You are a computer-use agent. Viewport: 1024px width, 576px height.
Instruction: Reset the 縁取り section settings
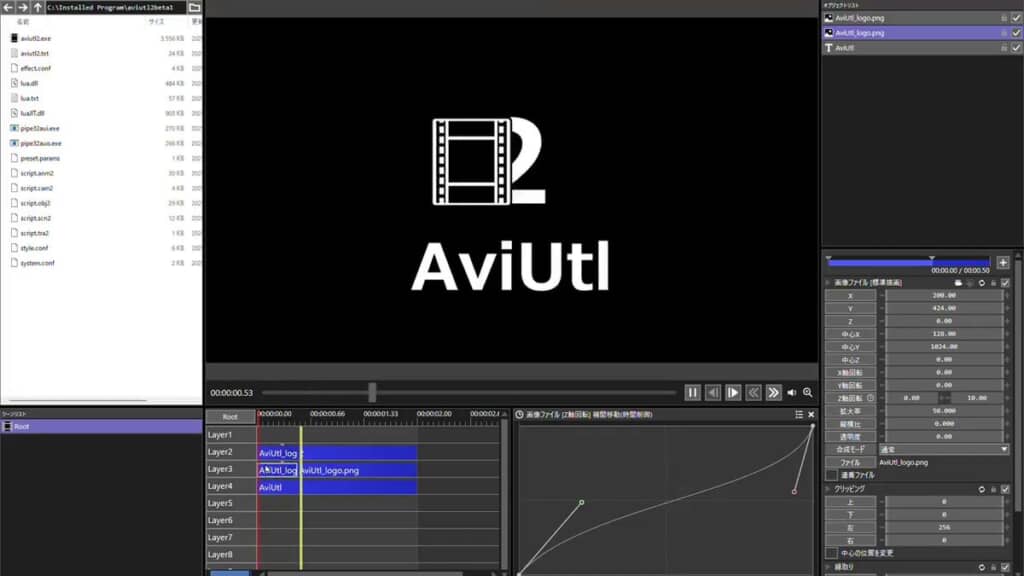(x=982, y=568)
